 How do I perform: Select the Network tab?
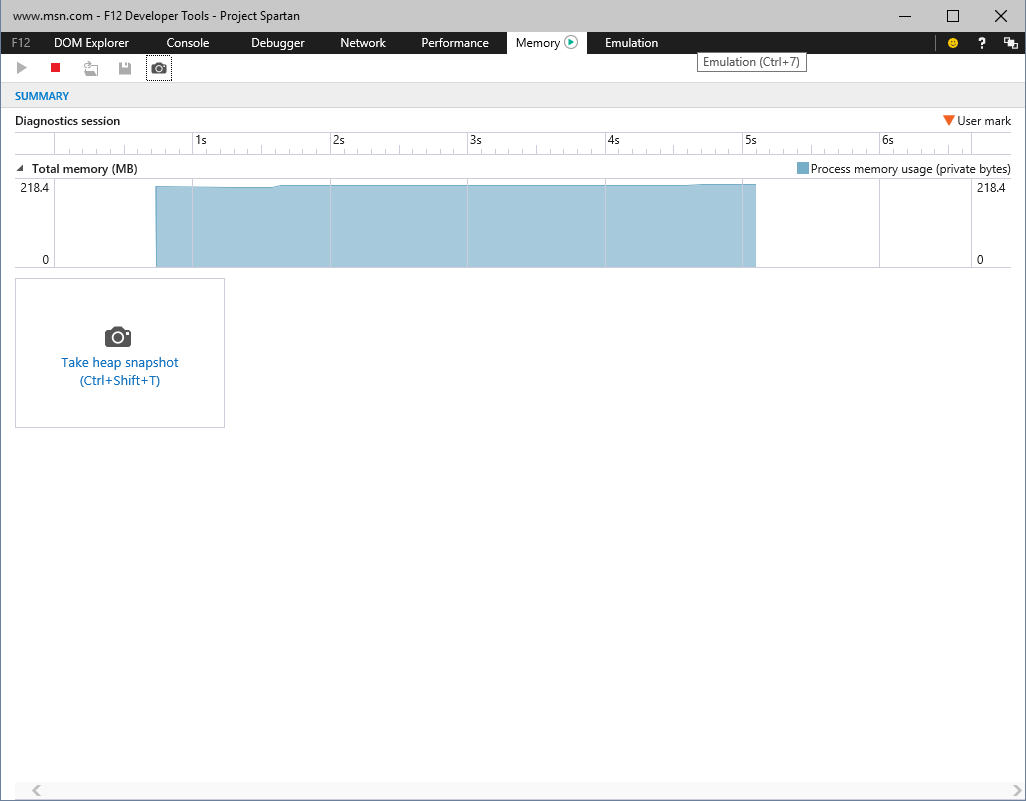(x=363, y=43)
